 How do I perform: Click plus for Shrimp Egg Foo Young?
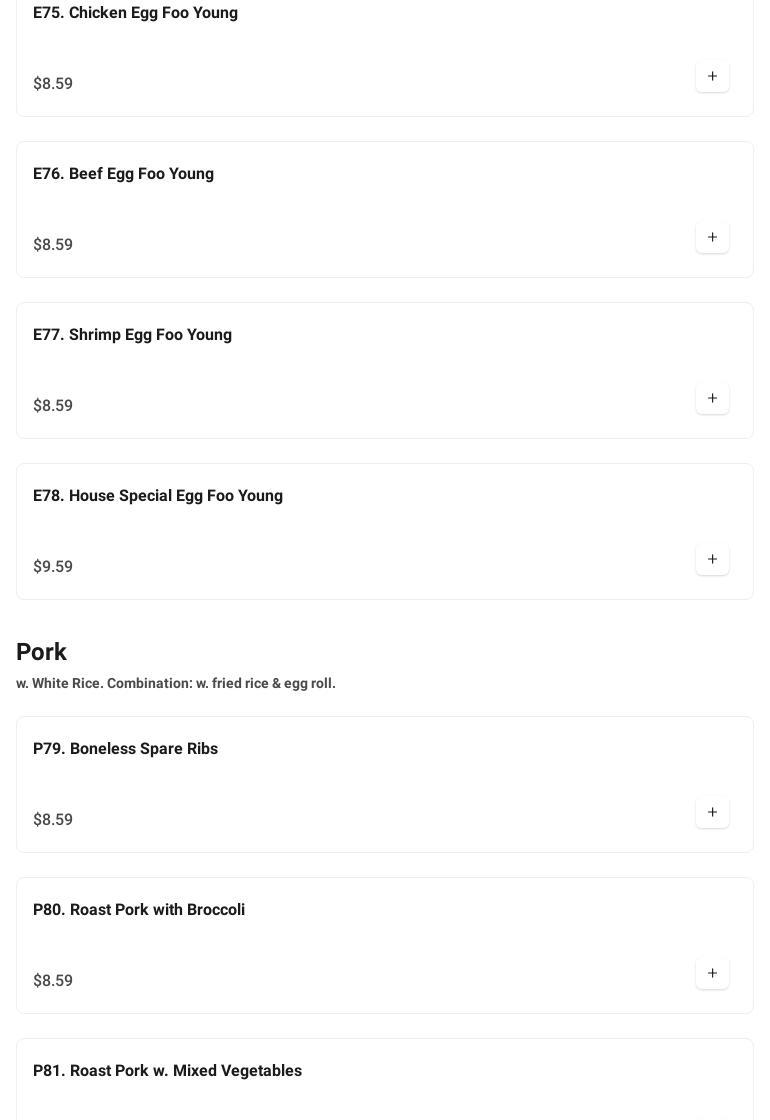tap(712, 399)
